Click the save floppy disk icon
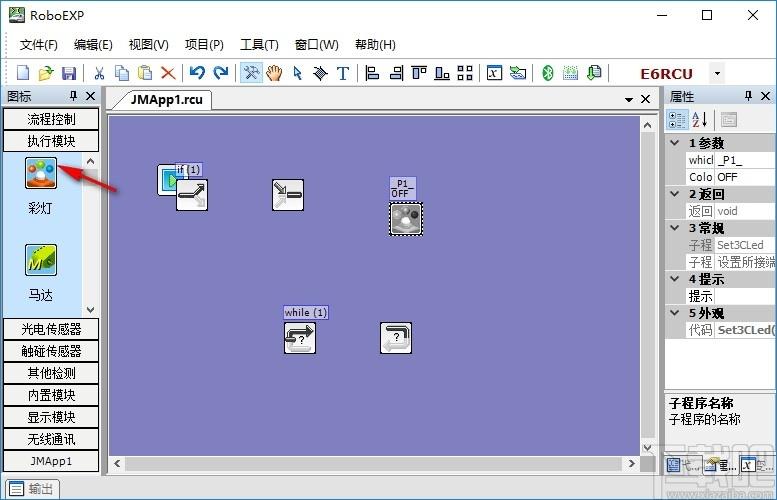This screenshot has height=500, width=777. (69, 73)
